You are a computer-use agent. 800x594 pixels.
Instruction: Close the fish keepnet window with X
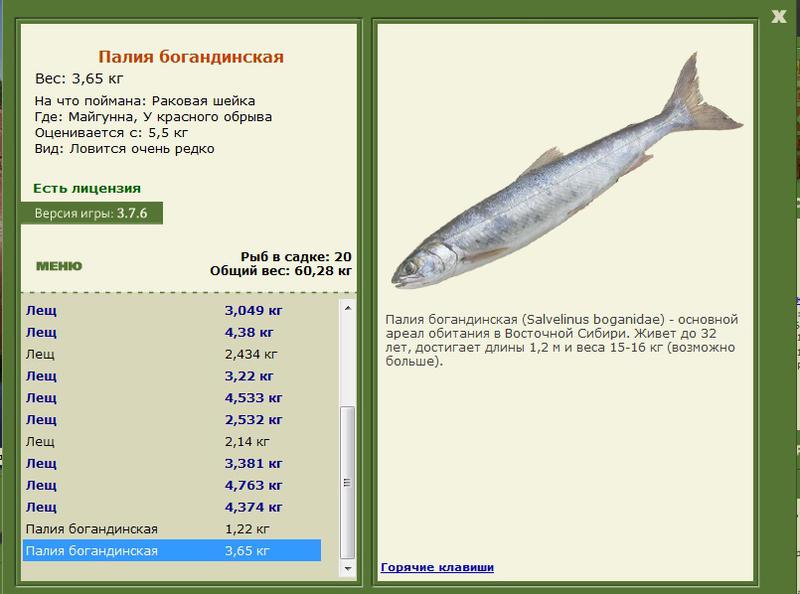click(x=779, y=16)
